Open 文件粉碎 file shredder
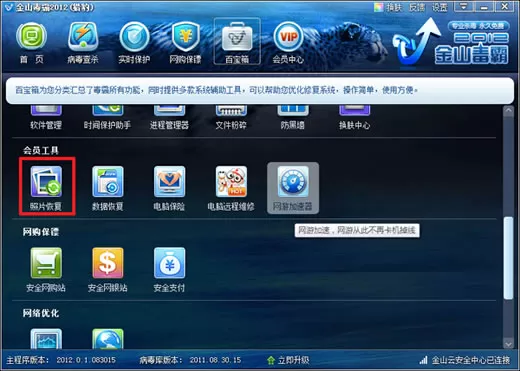520x371 pixels. pyautogui.click(x=231, y=118)
